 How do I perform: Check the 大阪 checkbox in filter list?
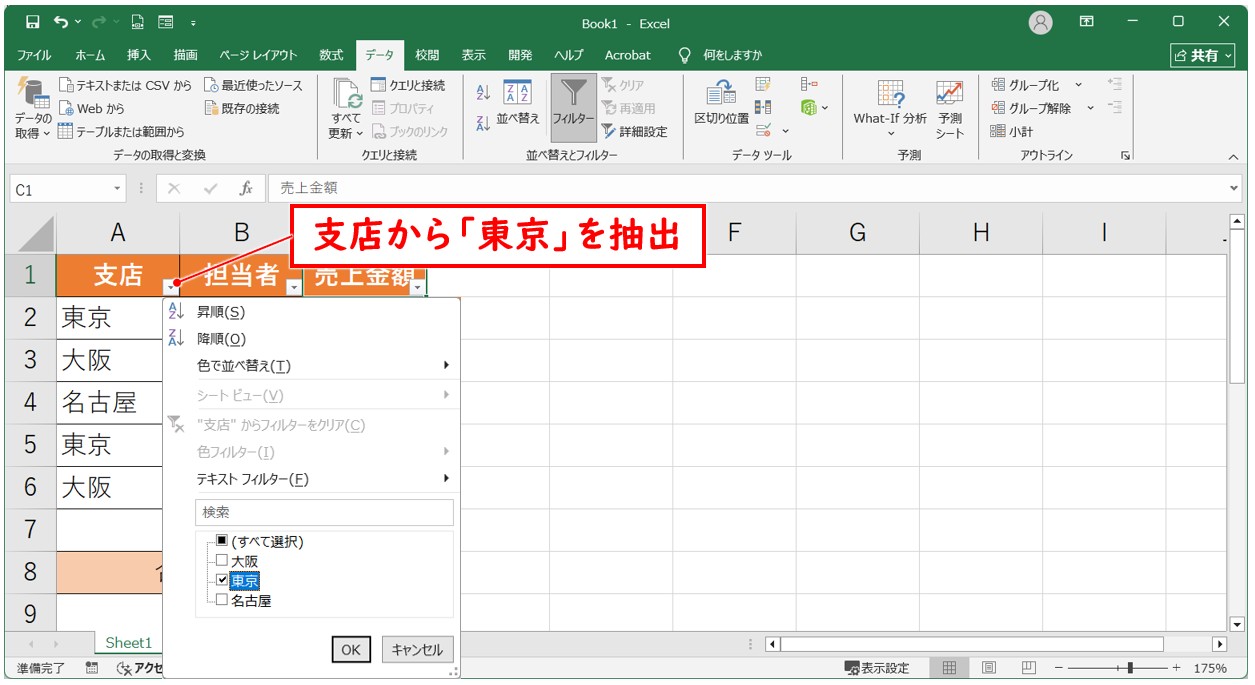pyautogui.click(x=222, y=561)
